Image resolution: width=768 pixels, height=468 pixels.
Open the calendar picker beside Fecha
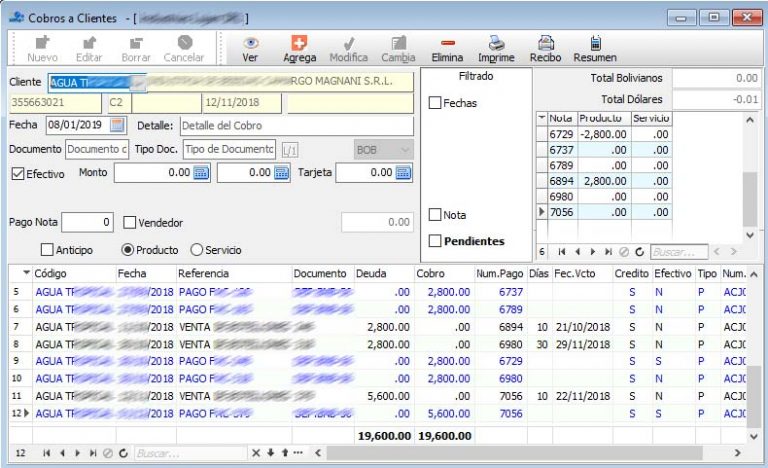(x=117, y=125)
